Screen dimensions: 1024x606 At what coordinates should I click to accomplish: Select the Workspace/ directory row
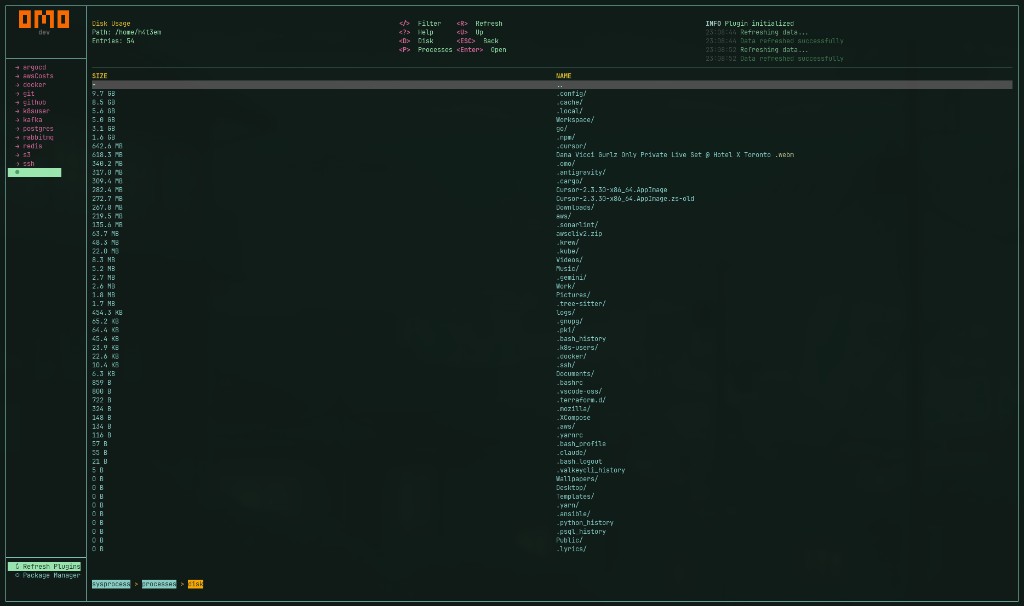[x=552, y=120]
